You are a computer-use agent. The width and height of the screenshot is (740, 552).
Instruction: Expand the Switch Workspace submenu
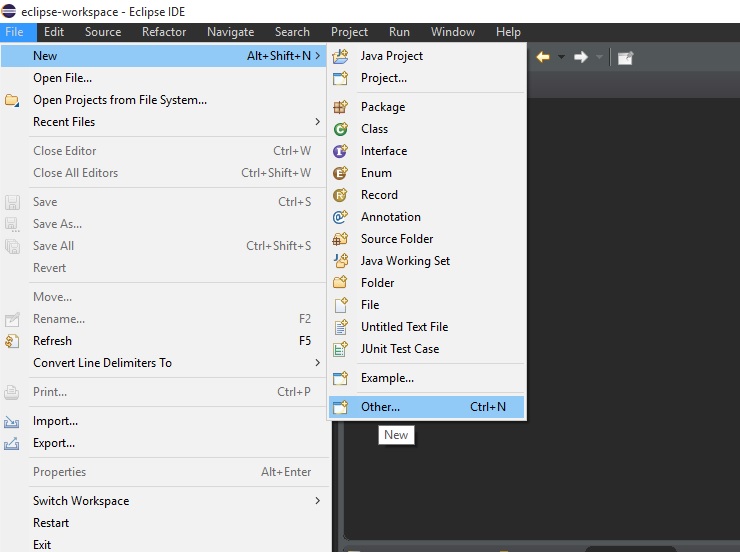point(318,501)
